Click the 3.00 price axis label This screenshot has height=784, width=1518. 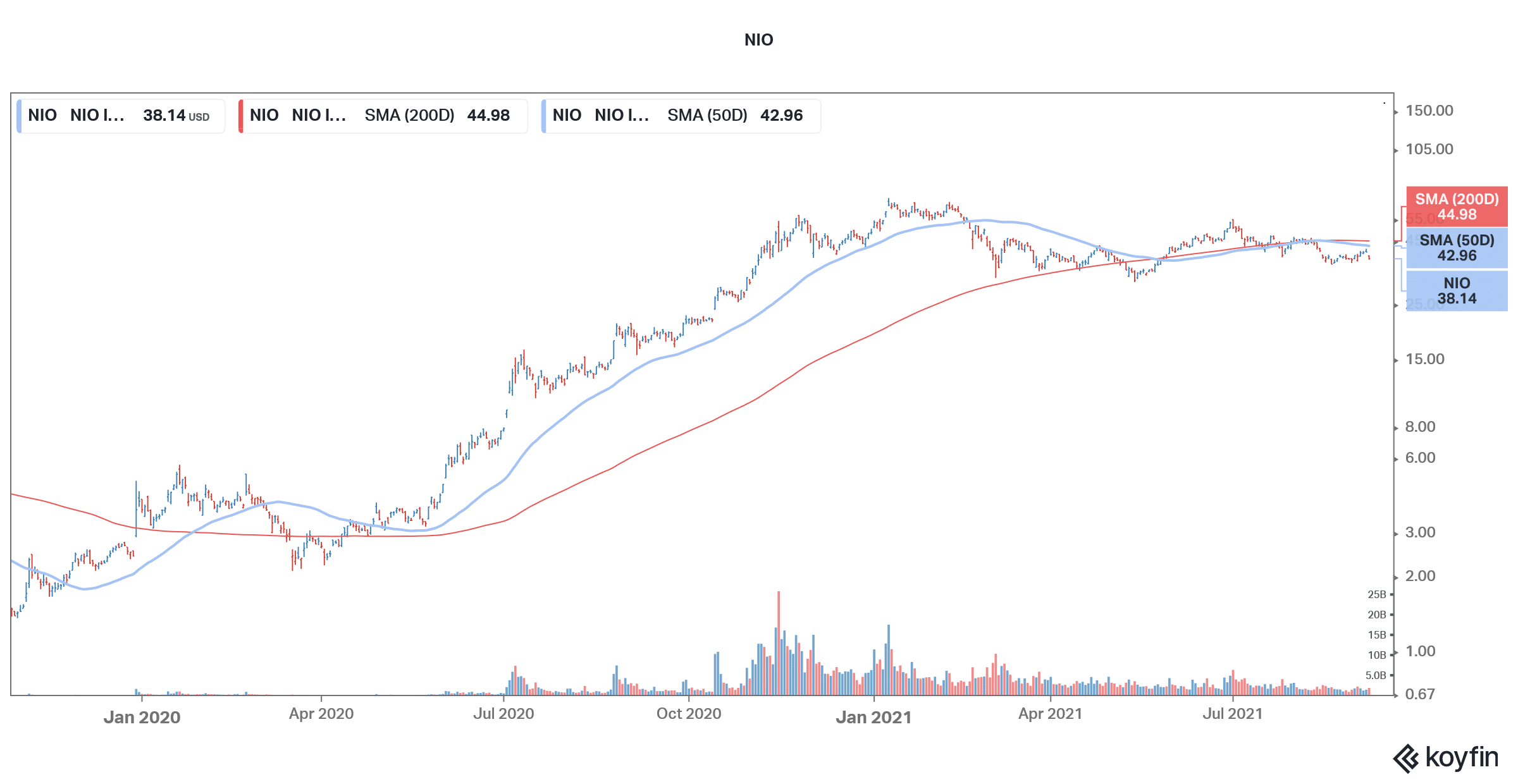[1420, 532]
